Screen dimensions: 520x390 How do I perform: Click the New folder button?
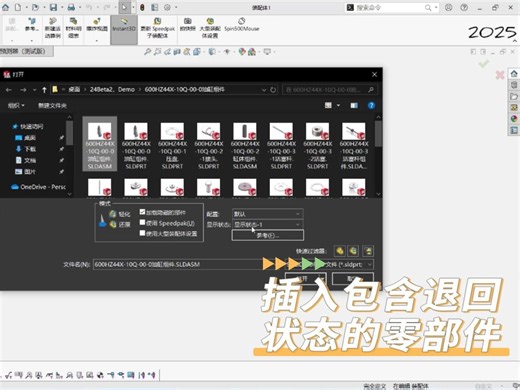52,105
